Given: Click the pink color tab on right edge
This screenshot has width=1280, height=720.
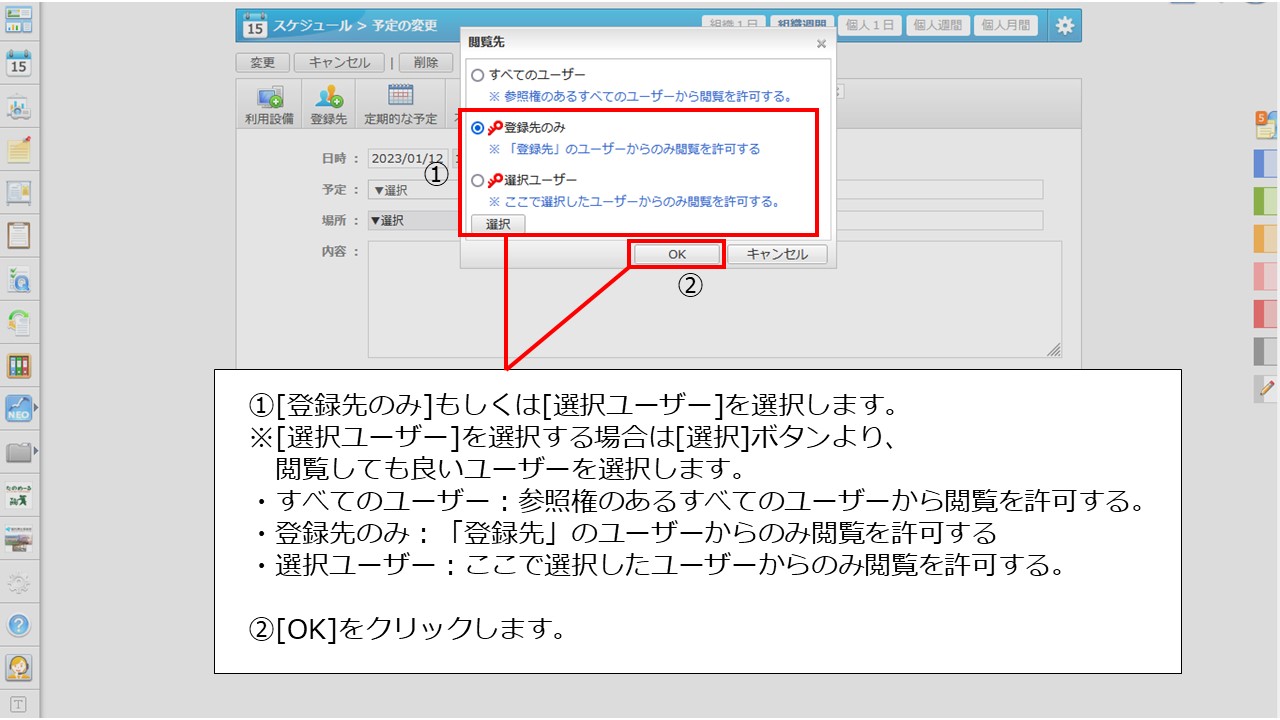Looking at the screenshot, I should coord(1266,276).
